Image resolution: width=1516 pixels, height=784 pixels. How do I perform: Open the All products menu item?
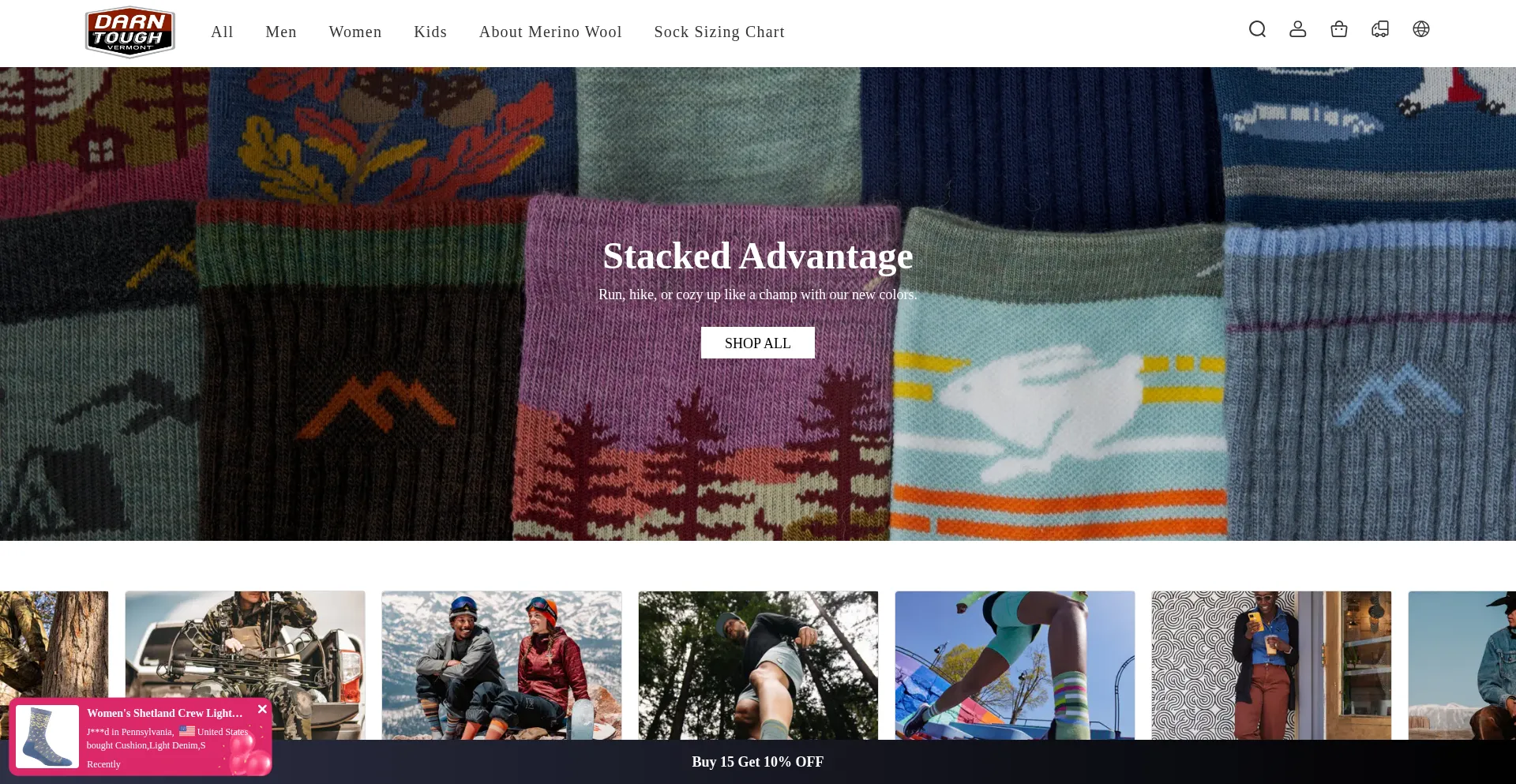click(222, 32)
